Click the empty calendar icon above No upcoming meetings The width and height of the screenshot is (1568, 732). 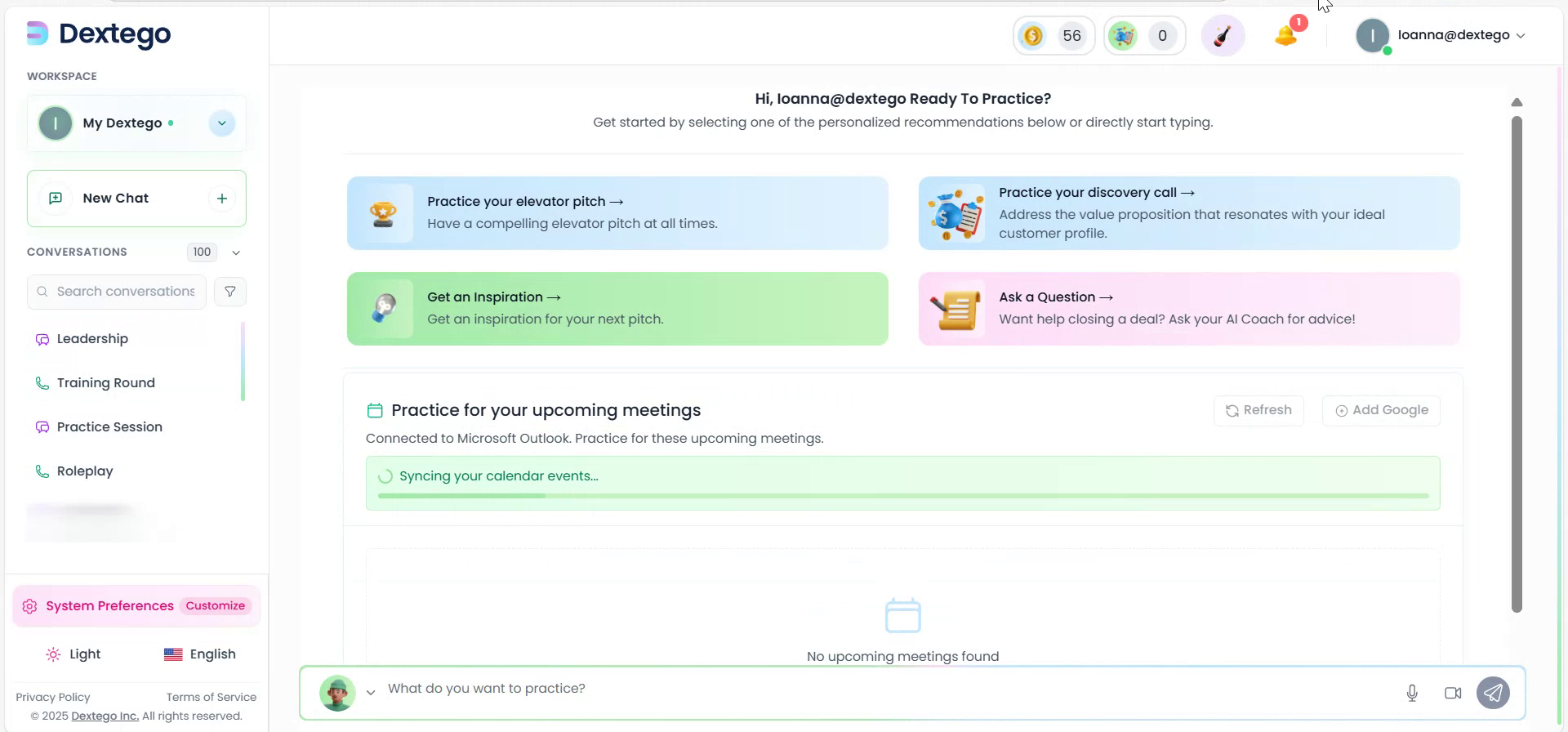(x=903, y=615)
